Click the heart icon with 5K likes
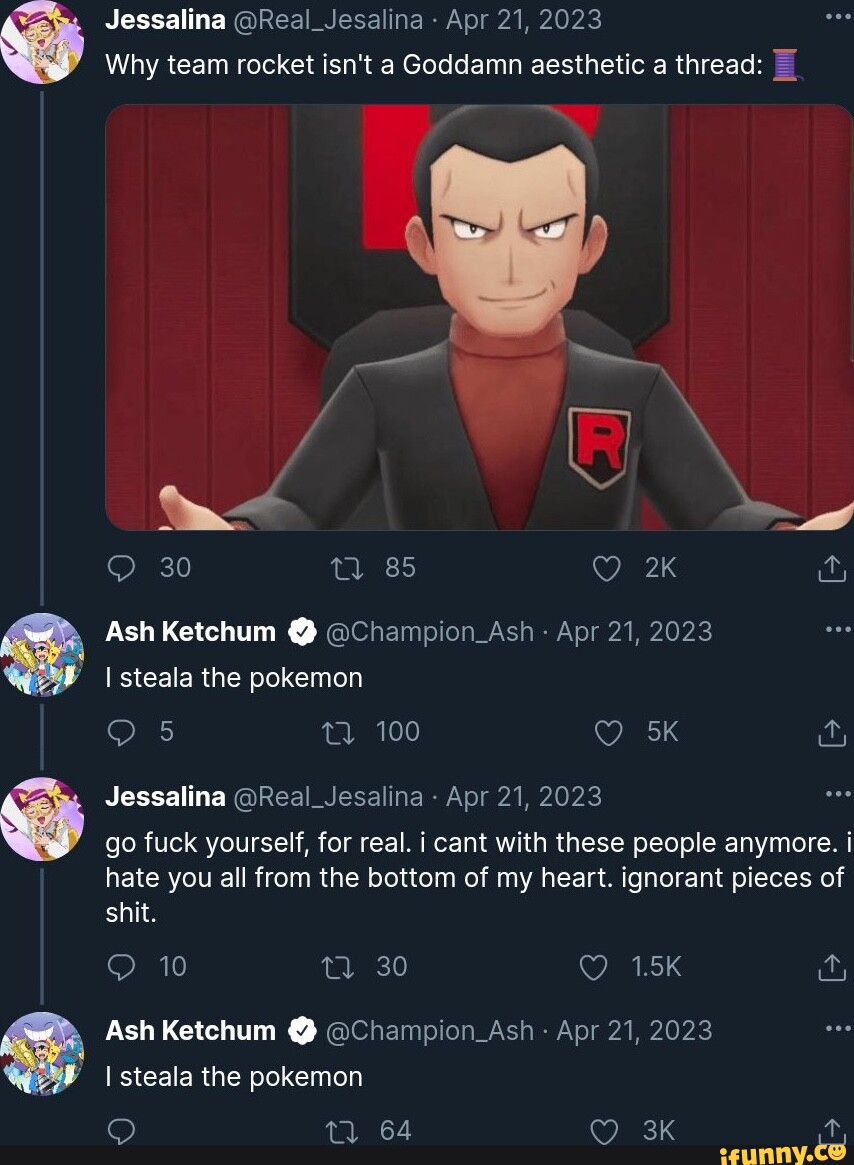 [x=608, y=732]
